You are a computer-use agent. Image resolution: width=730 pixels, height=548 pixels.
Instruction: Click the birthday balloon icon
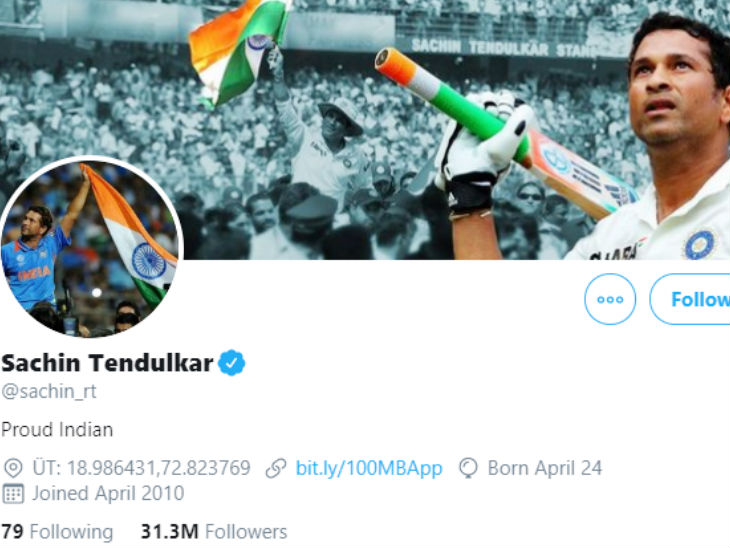point(468,468)
